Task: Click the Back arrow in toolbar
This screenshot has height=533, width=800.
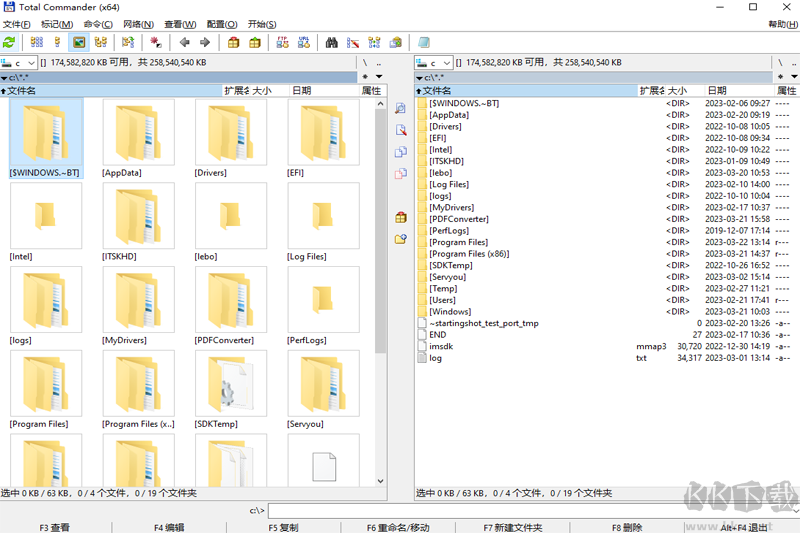Action: pos(184,43)
